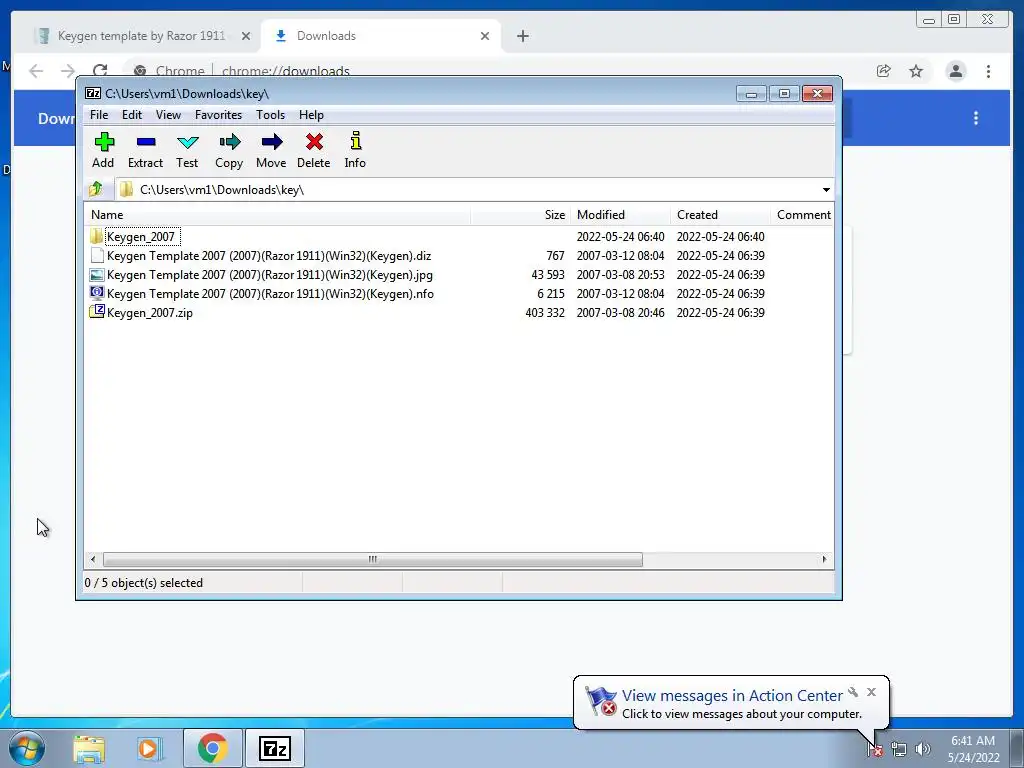Launch Windows Media Player from taskbar
The image size is (1024, 768).
pos(148,748)
